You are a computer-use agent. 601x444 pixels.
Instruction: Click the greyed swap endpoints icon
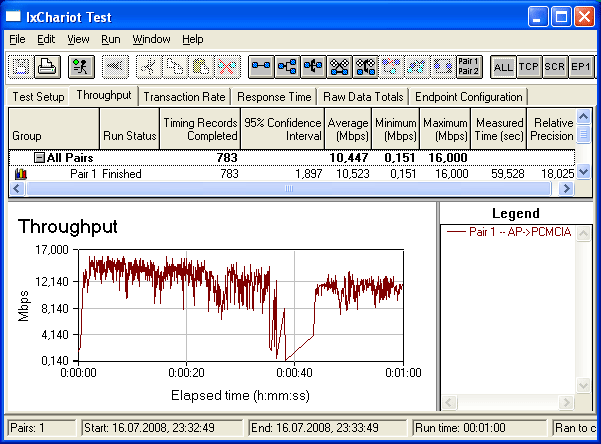coord(417,67)
